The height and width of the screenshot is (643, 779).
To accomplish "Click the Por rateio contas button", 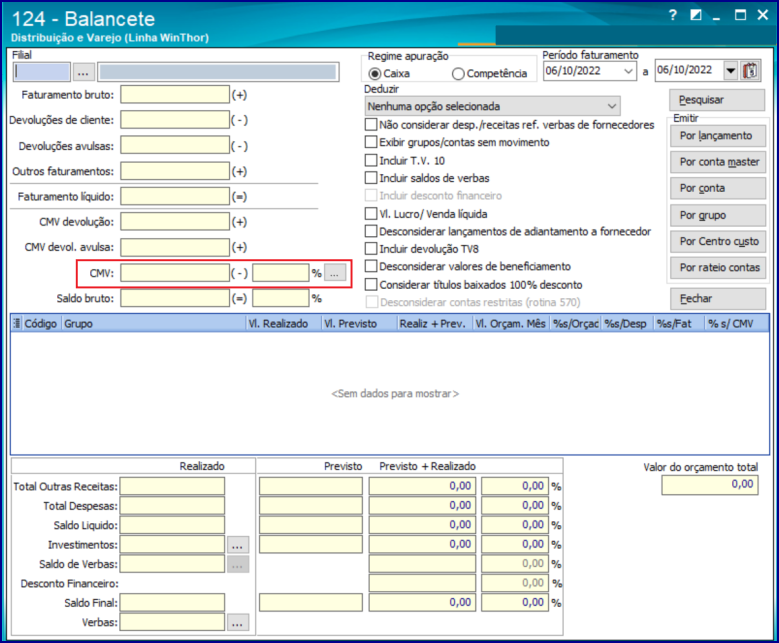I will (x=718, y=267).
